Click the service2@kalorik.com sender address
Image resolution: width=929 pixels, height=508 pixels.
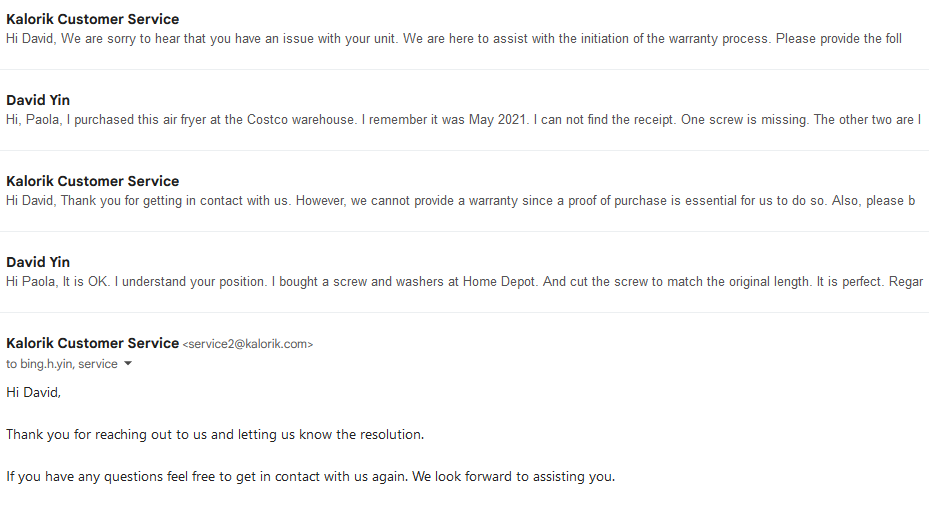pyautogui.click(x=248, y=344)
